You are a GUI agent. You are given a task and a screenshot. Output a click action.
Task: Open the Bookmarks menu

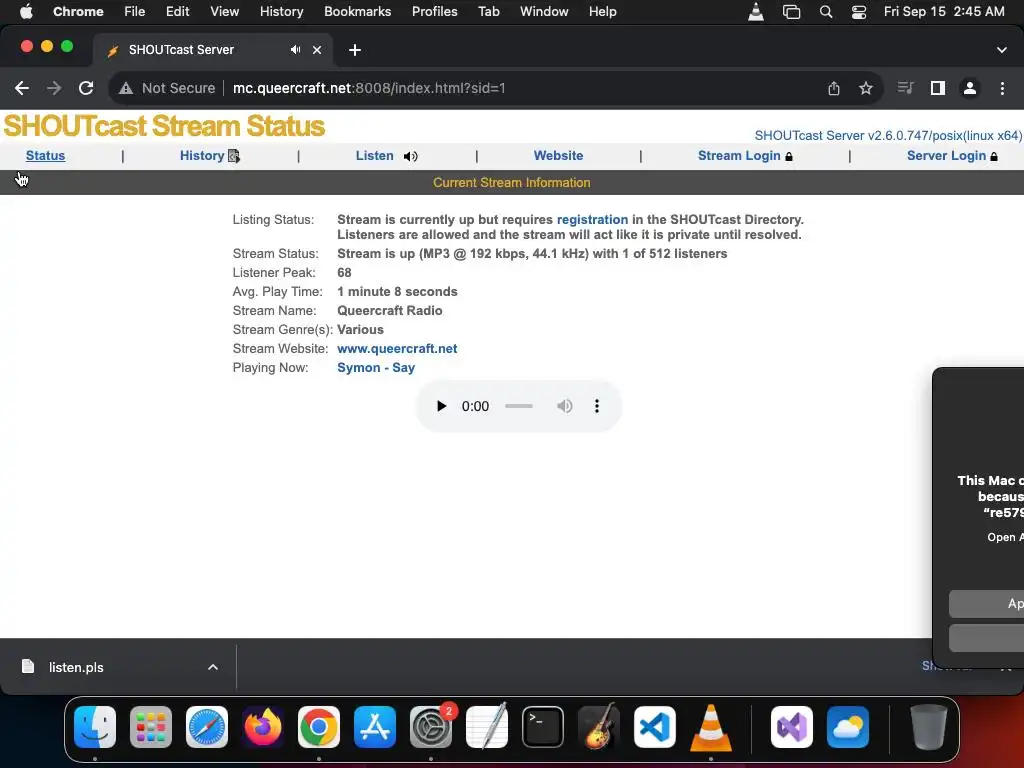[x=357, y=11]
